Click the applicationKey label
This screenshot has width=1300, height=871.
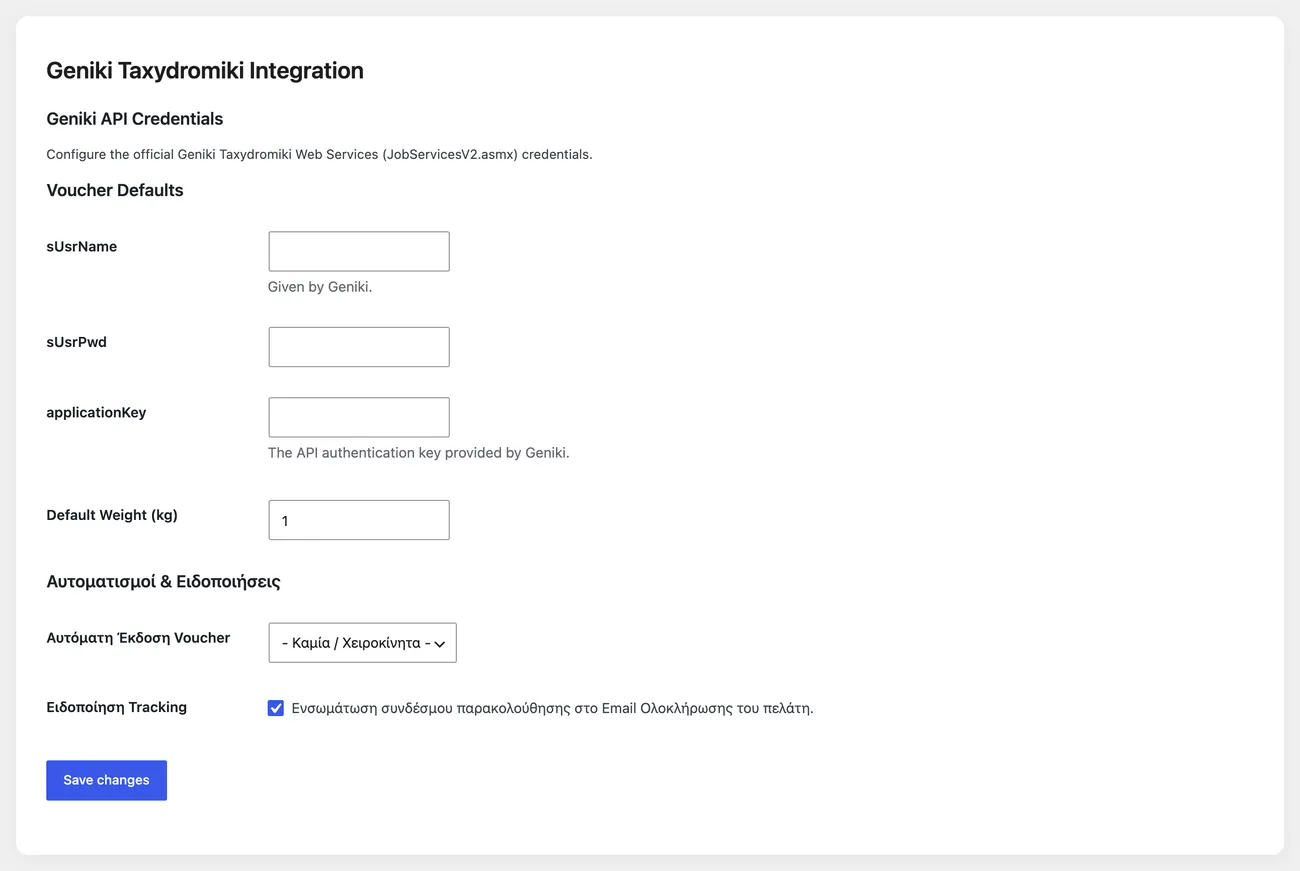click(x=96, y=413)
